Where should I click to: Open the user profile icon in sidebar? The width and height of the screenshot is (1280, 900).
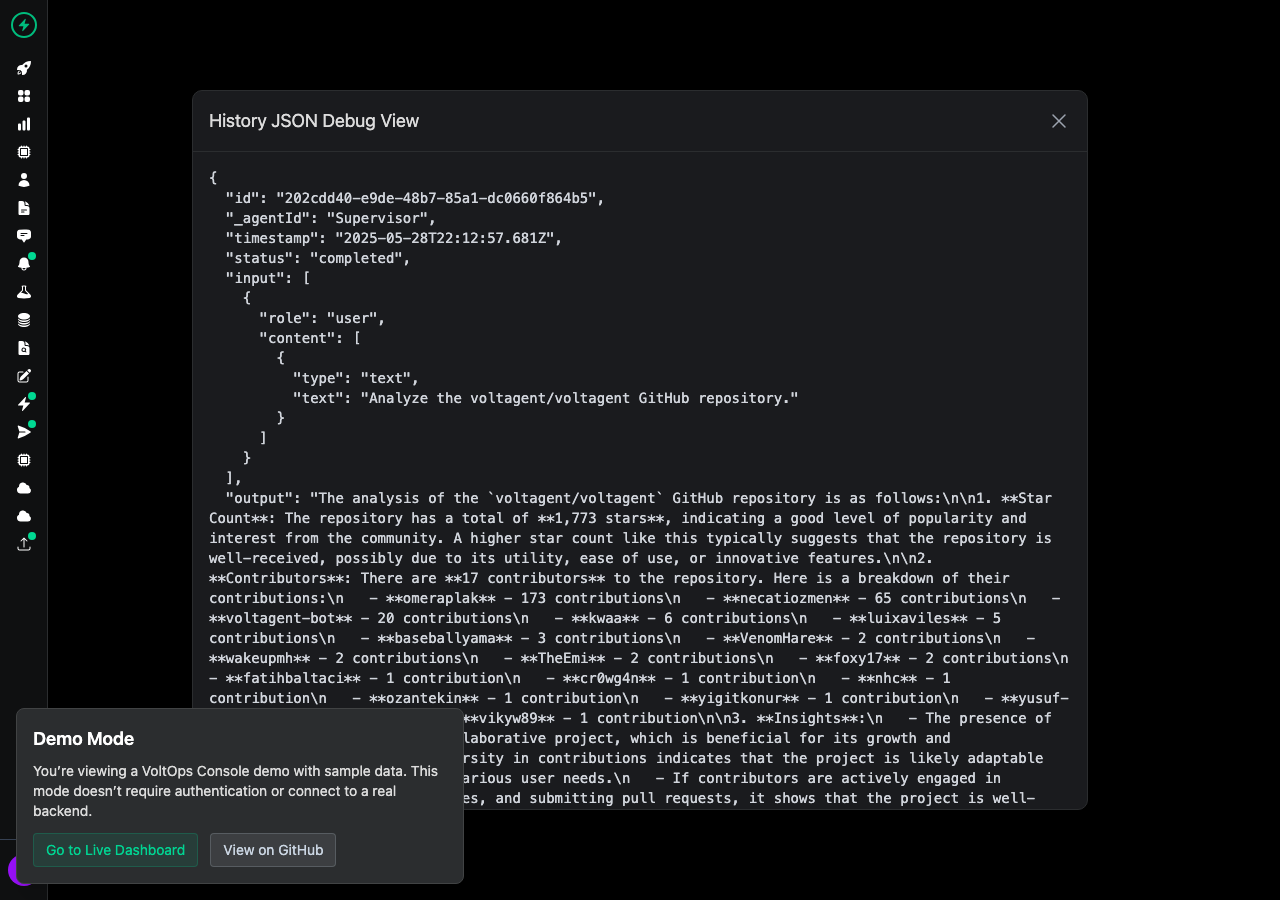pyautogui.click(x=24, y=180)
